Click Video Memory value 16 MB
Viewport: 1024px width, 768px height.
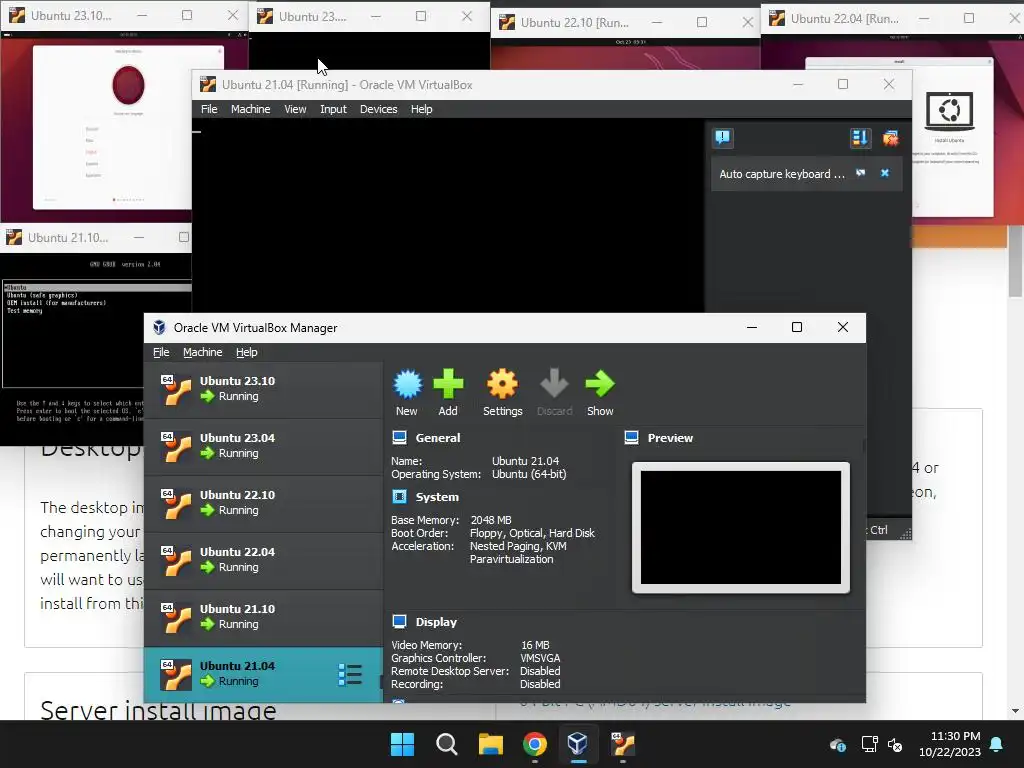click(x=535, y=645)
